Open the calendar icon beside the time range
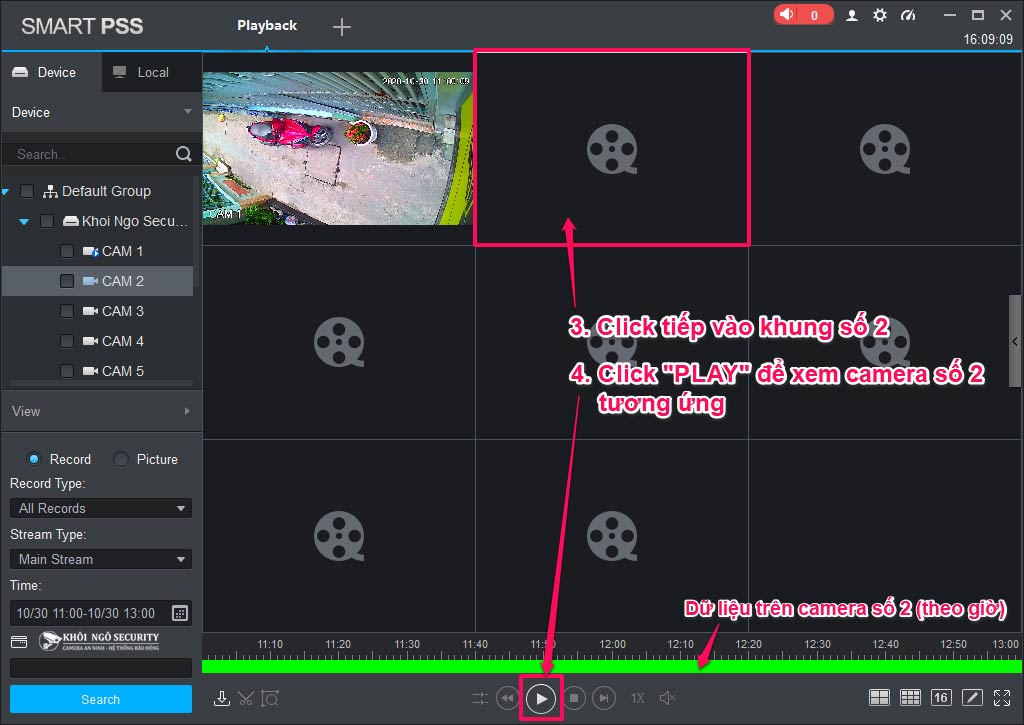The height and width of the screenshot is (725, 1024). click(x=180, y=613)
